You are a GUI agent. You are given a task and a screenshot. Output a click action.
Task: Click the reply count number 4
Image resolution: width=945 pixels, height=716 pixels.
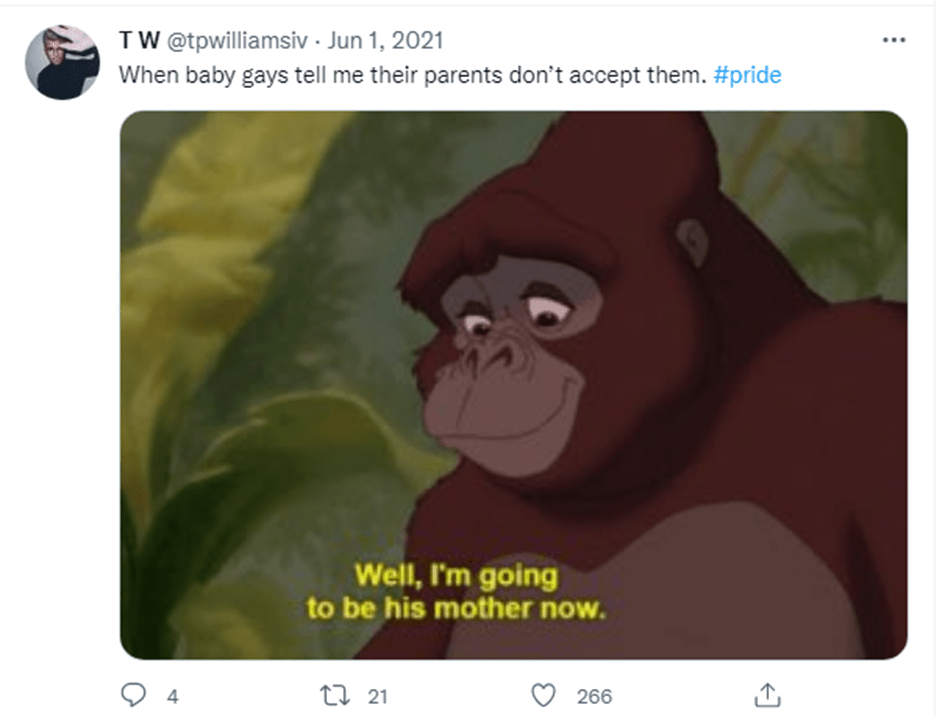coord(172,697)
